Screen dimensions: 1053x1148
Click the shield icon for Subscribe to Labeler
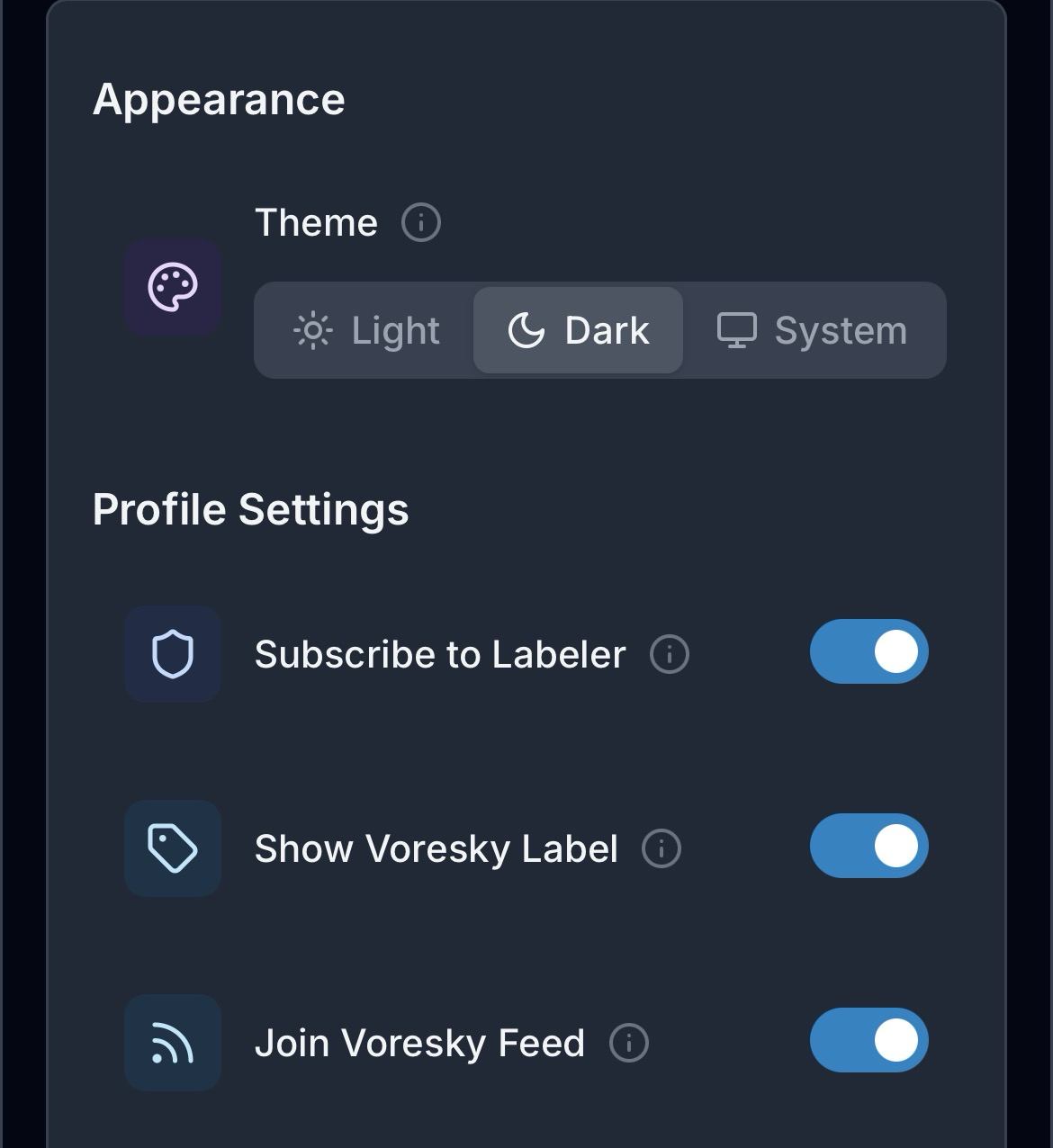point(173,654)
